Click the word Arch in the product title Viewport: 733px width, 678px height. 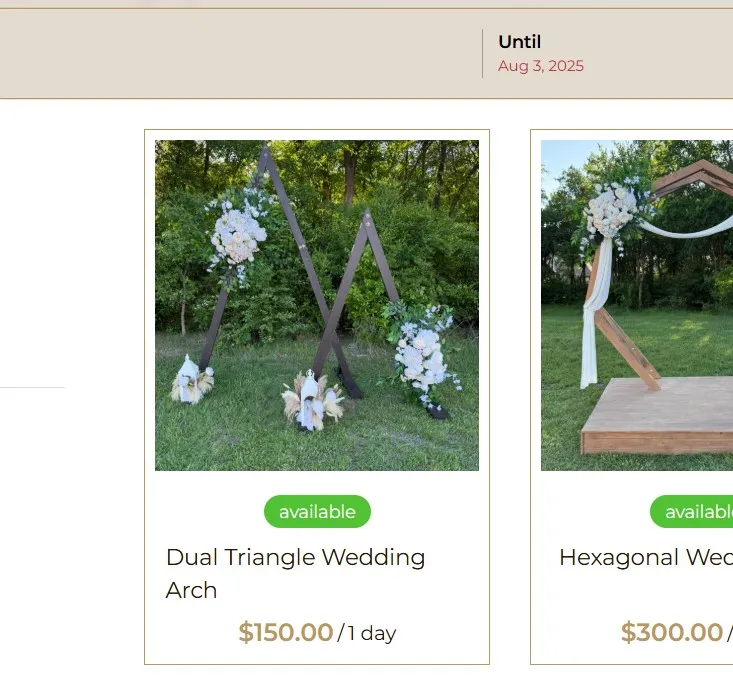[x=191, y=590]
